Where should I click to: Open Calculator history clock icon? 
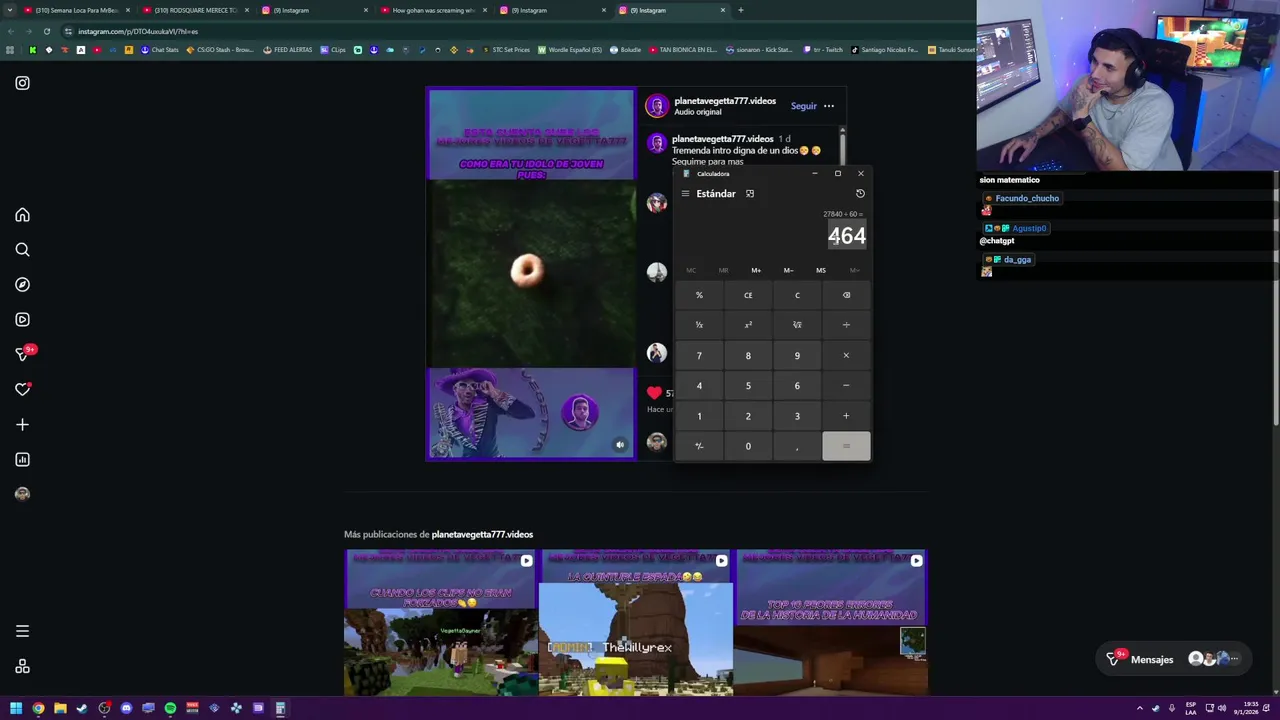click(x=860, y=194)
